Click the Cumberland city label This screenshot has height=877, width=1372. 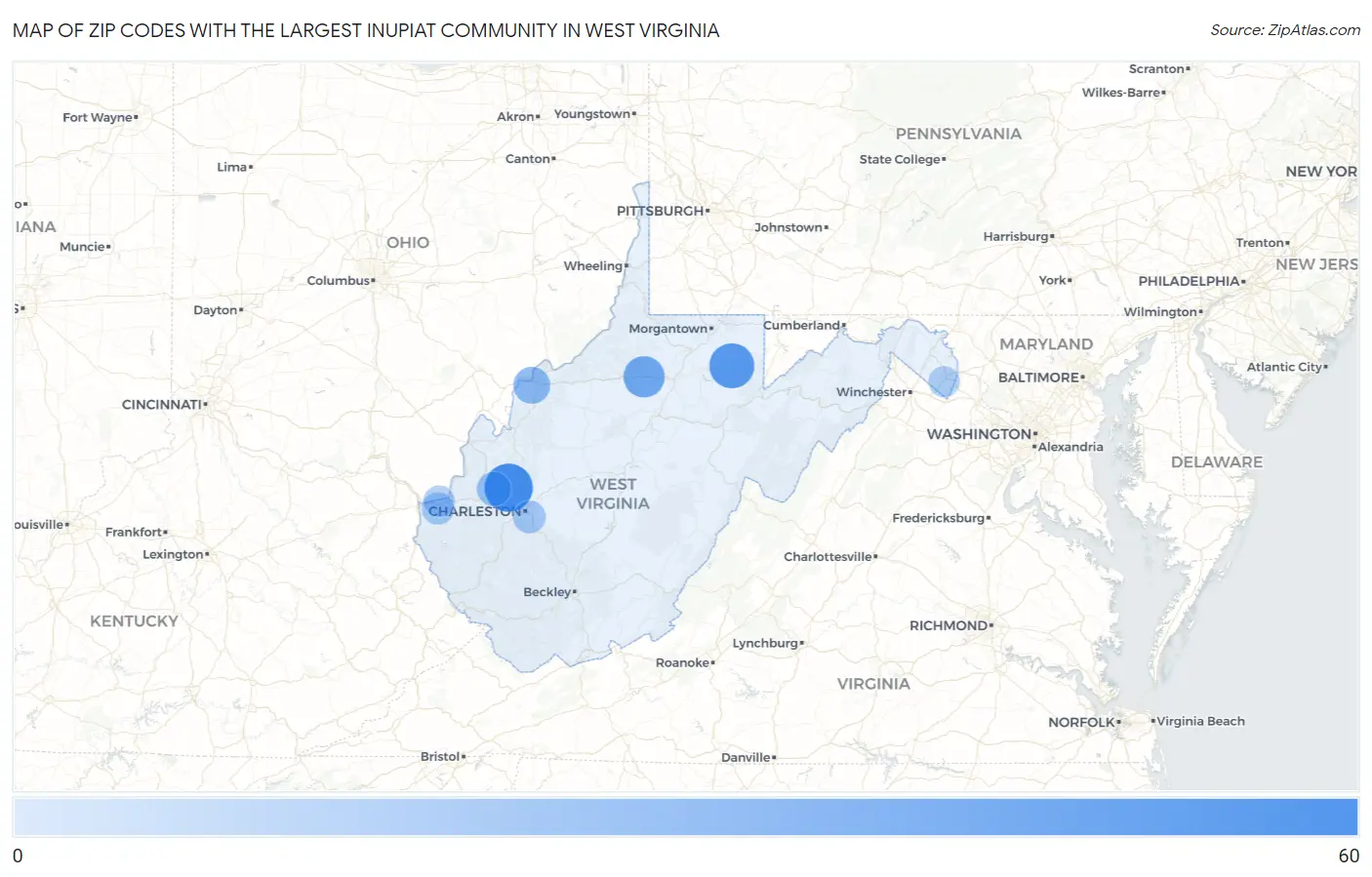[802, 326]
